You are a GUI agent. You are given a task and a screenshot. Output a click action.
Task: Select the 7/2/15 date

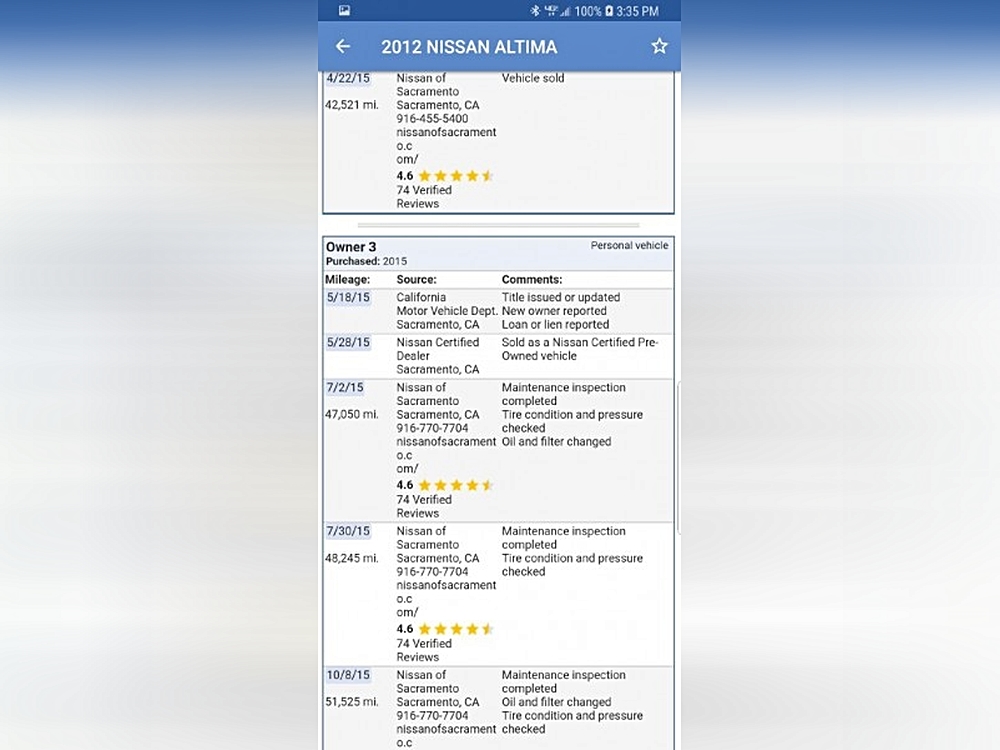pos(345,387)
